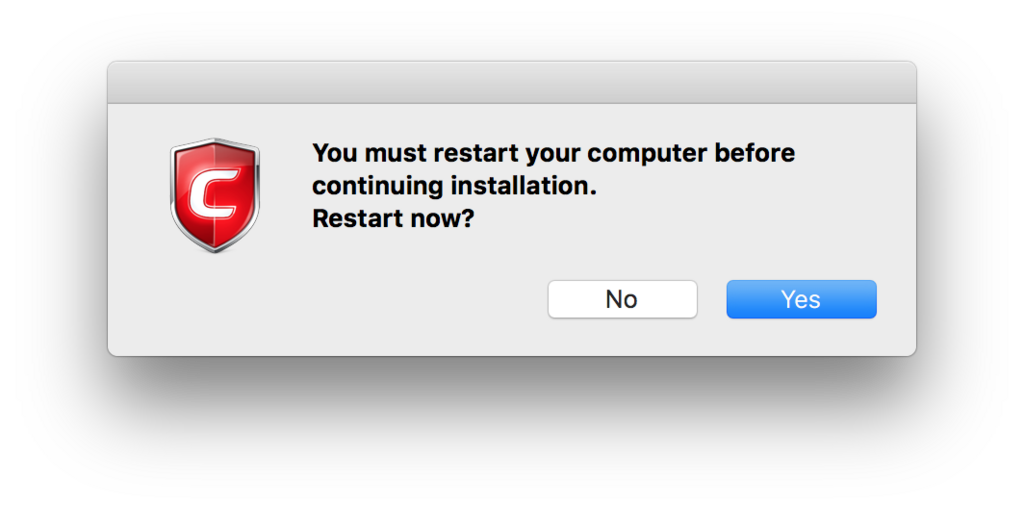This screenshot has height=510, width=1024.
Task: Click the word 'continuing' in the message
Action: coord(378,187)
